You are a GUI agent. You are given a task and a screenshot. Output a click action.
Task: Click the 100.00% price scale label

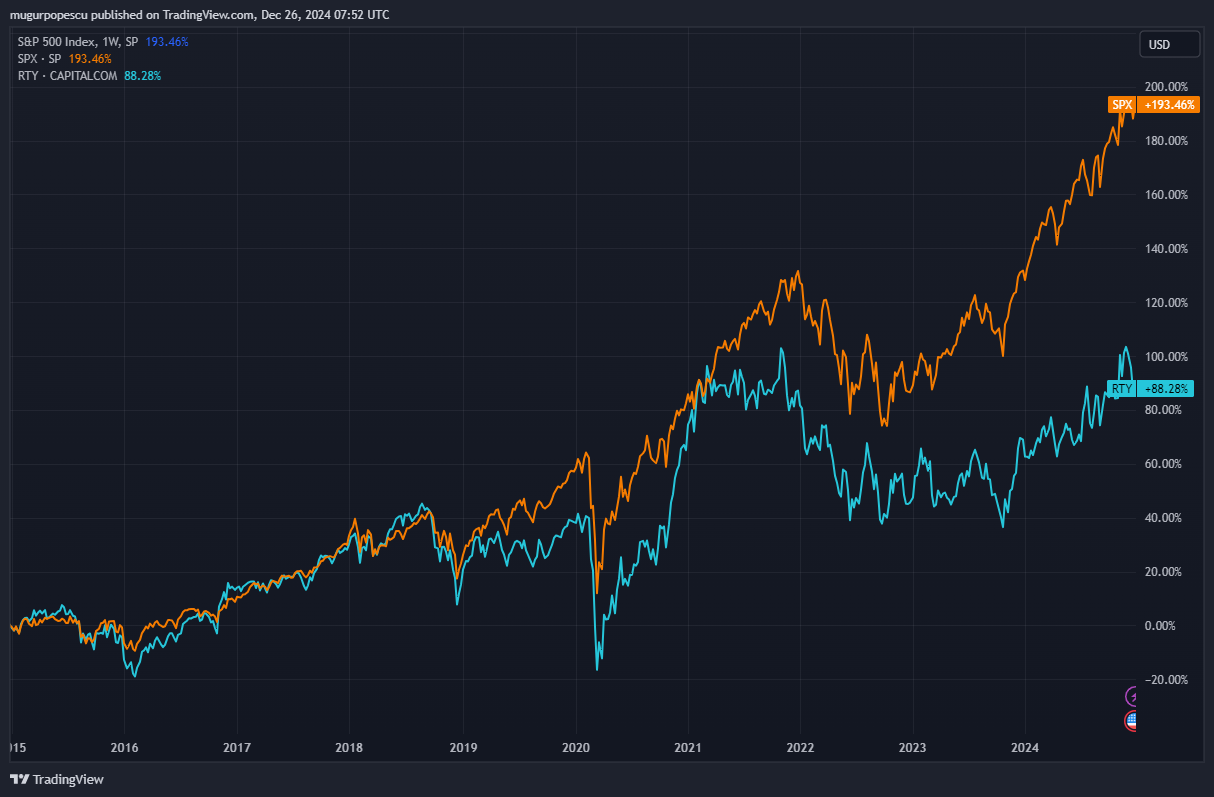pyautogui.click(x=1164, y=357)
